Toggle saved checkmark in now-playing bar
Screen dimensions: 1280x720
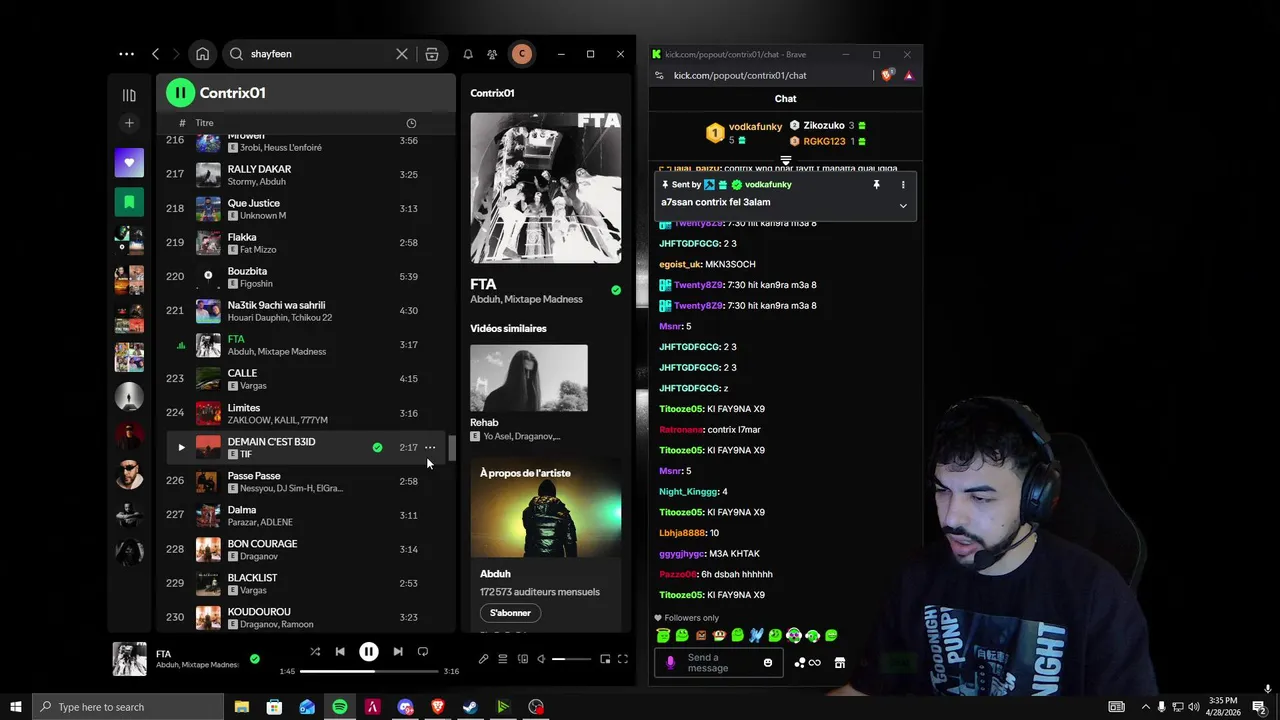(x=254, y=659)
